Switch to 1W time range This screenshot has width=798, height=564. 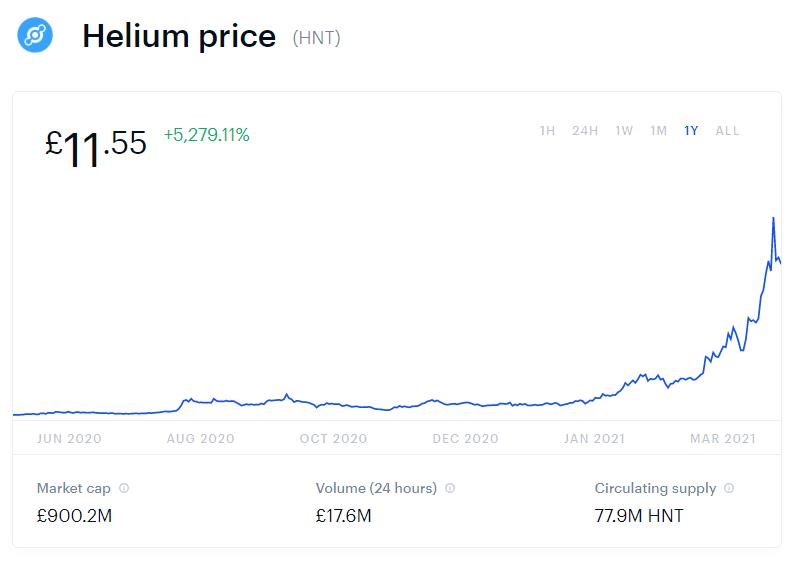[x=624, y=131]
